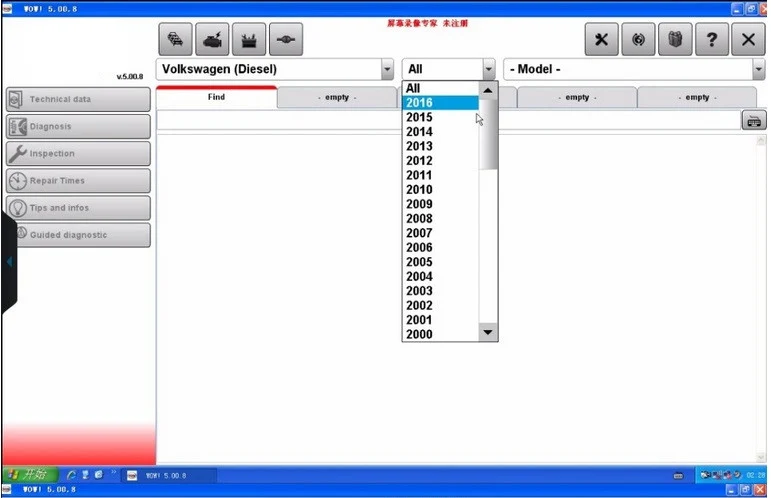
Task: Click into the Find search input field
Action: tap(448, 120)
